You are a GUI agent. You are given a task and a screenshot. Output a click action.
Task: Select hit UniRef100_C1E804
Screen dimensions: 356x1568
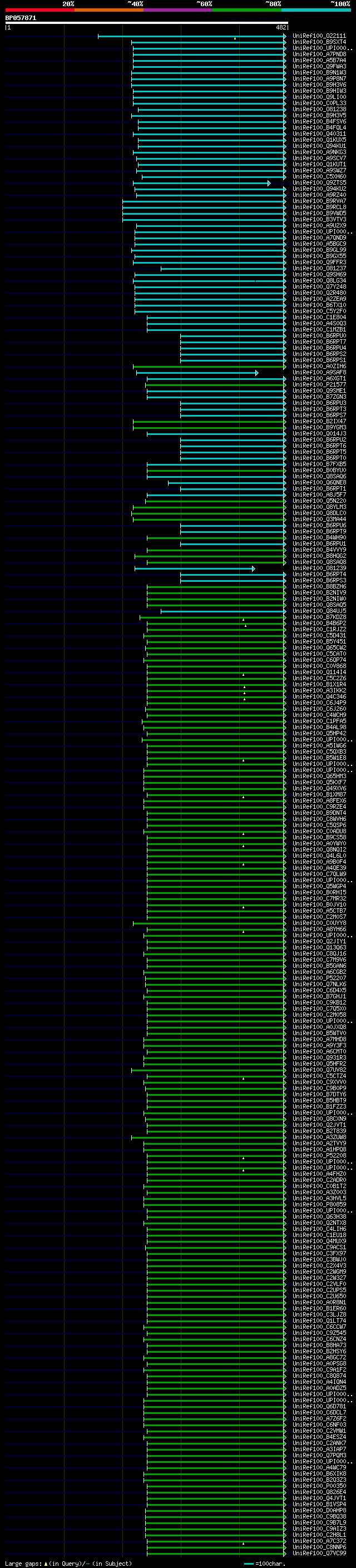(x=319, y=317)
